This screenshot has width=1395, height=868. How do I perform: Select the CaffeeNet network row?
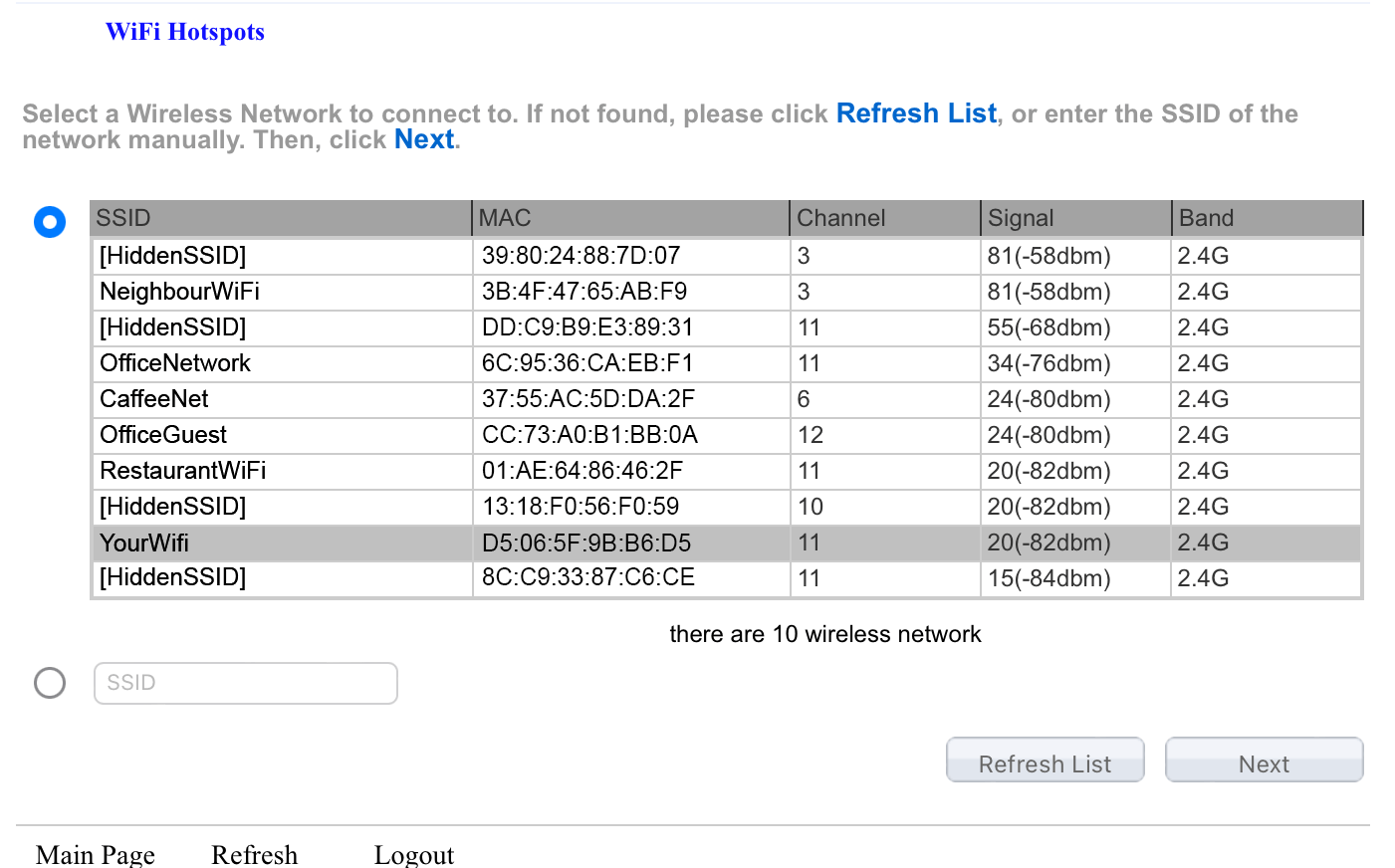[x=154, y=399]
